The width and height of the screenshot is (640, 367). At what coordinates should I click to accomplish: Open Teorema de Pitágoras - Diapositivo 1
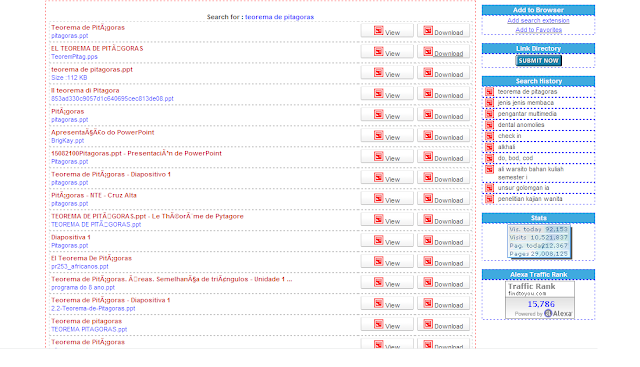coord(111,174)
